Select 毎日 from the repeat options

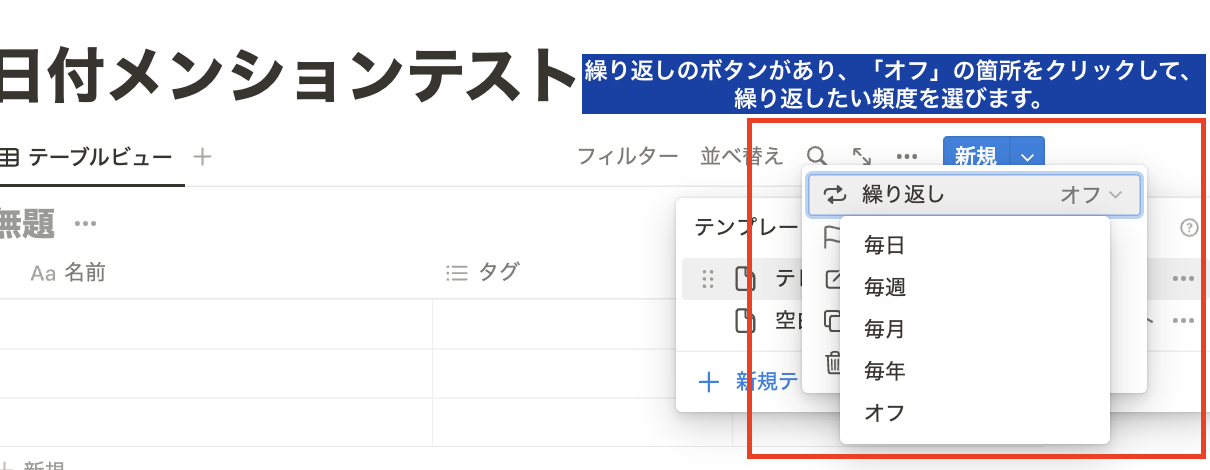point(884,245)
